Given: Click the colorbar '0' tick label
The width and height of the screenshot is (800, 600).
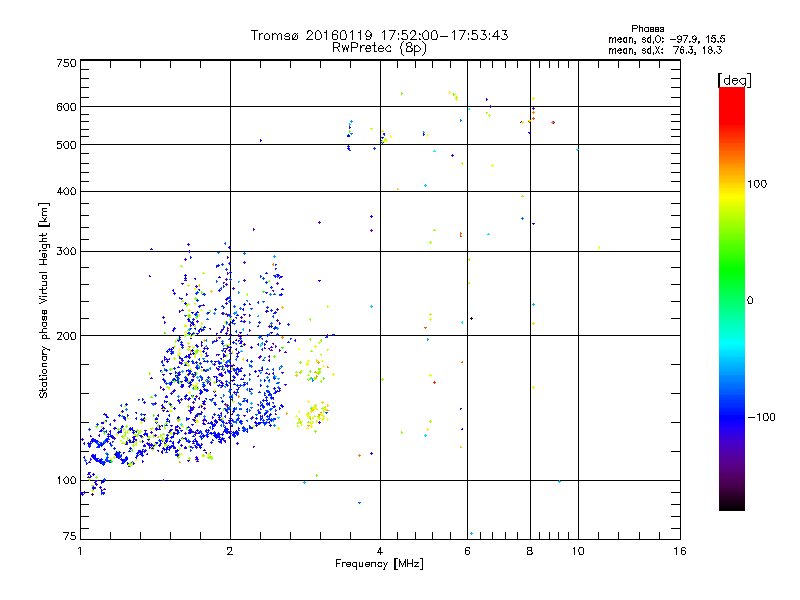Looking at the screenshot, I should point(750,301).
